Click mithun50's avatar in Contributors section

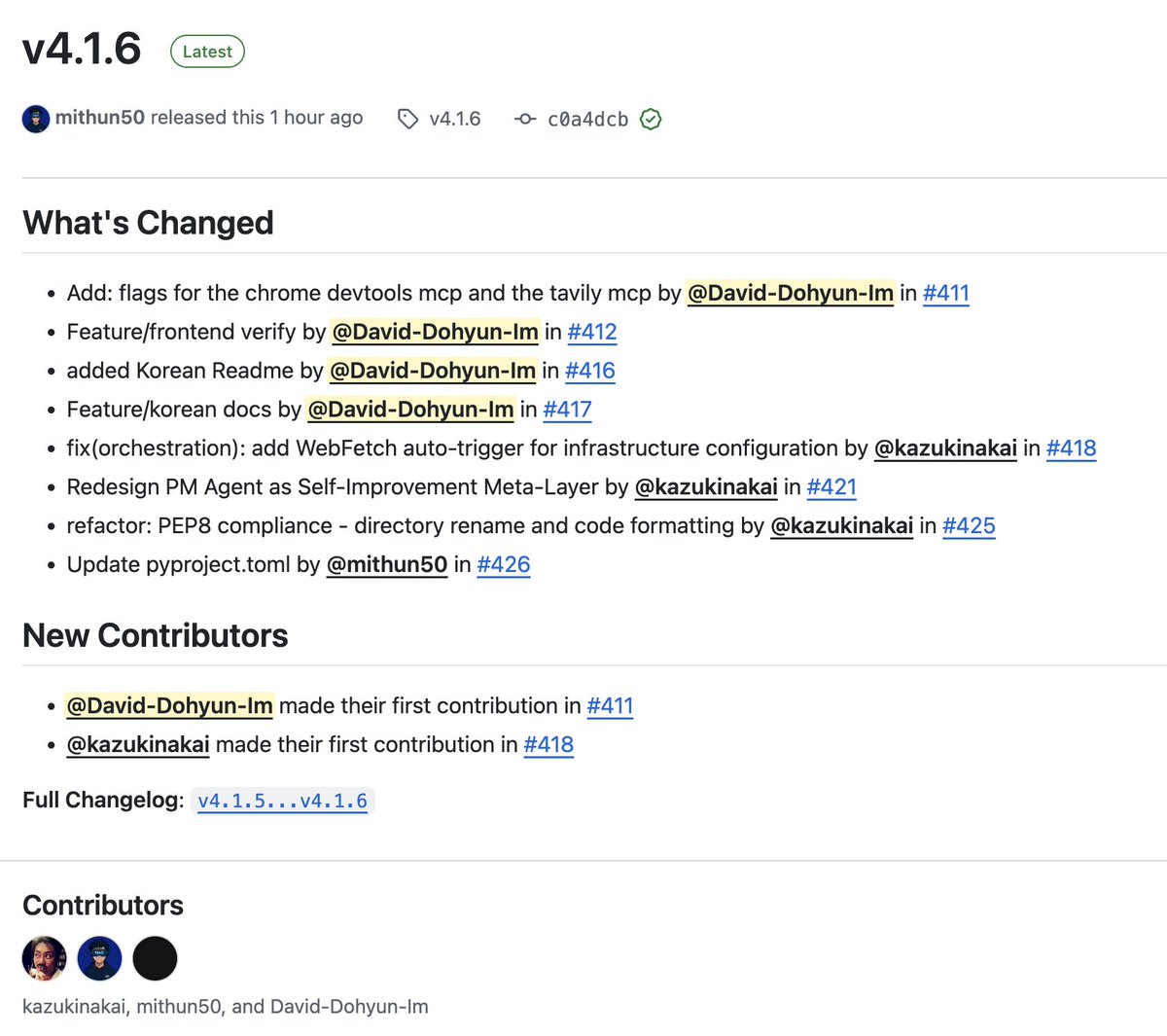(99, 958)
